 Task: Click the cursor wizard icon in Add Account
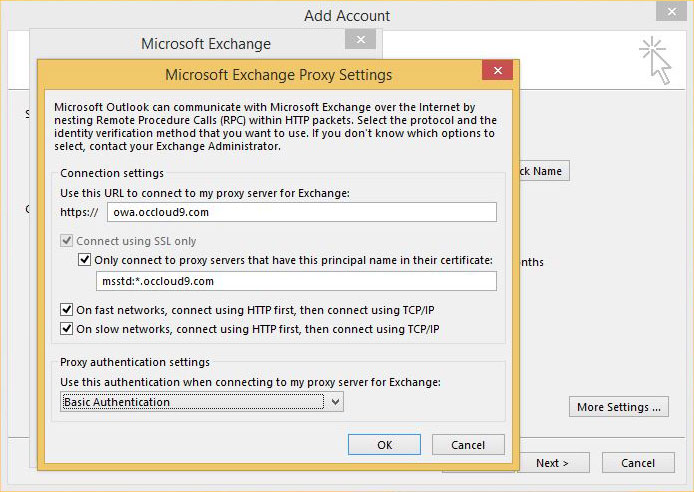coord(656,61)
